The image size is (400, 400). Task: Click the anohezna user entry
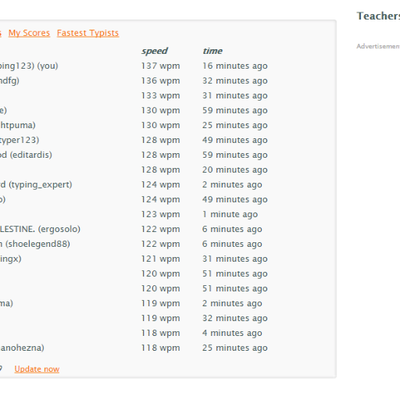[x=22, y=348]
